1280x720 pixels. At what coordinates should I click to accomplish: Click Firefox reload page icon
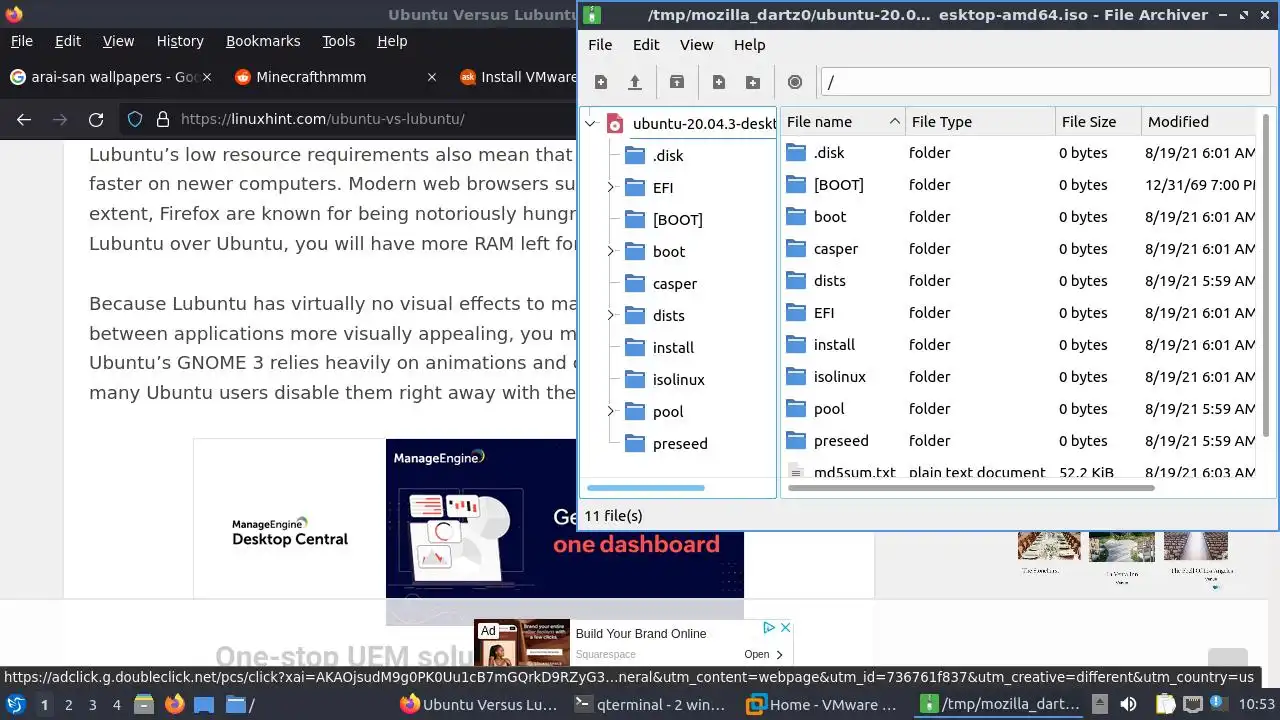(96, 119)
